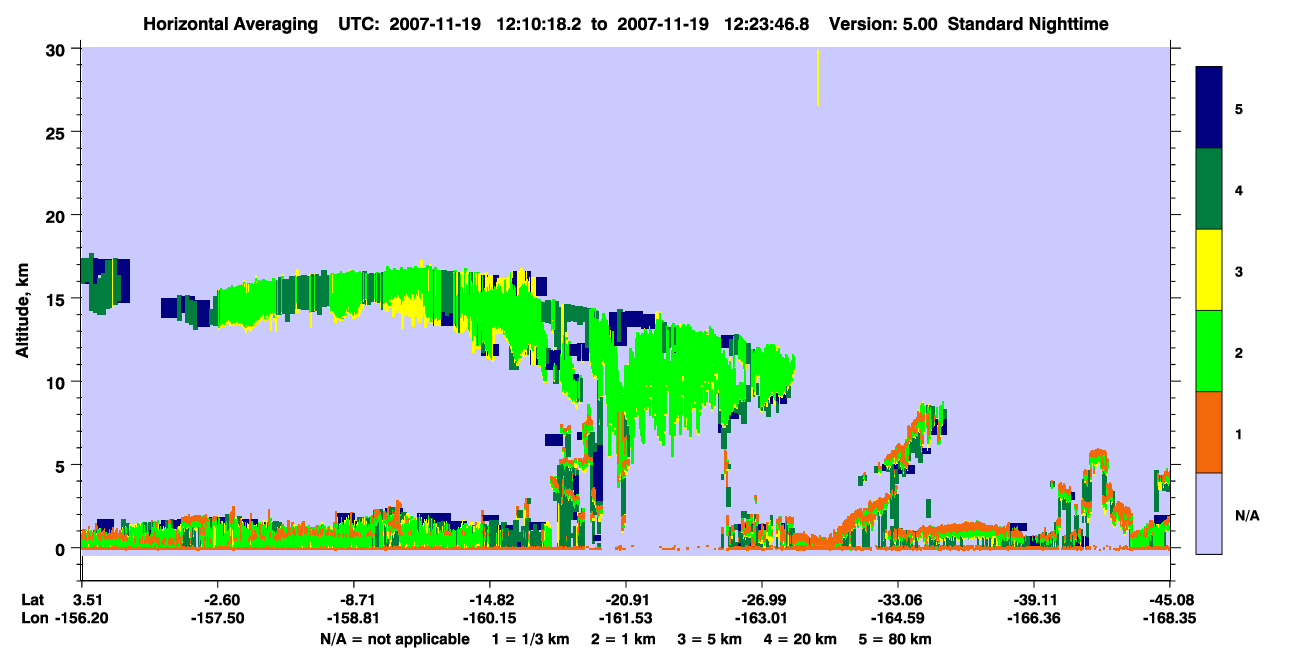Click longitude value -166.36
Viewport: 1300px width, 667px height.
point(1033,619)
